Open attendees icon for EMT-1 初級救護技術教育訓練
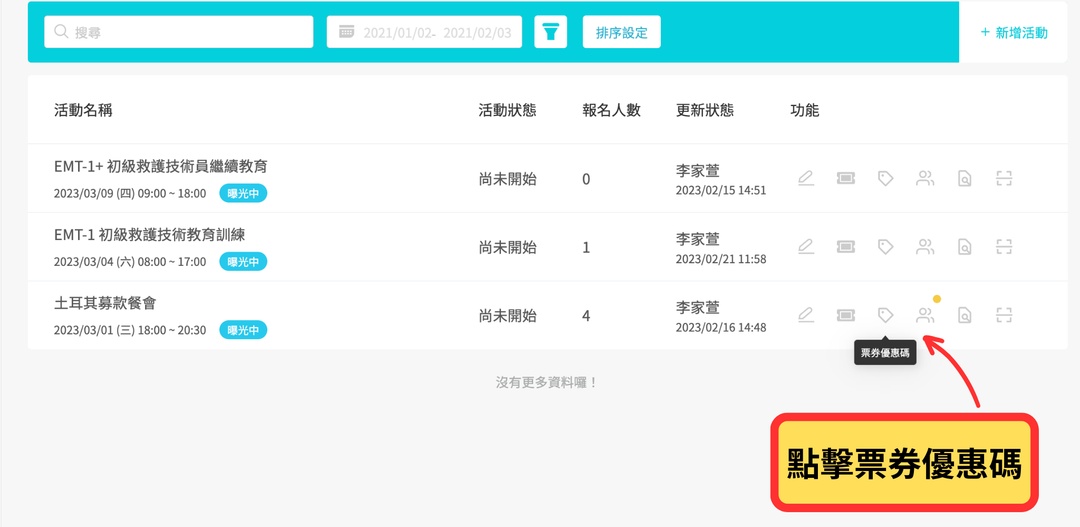This screenshot has width=1080, height=527. click(925, 247)
